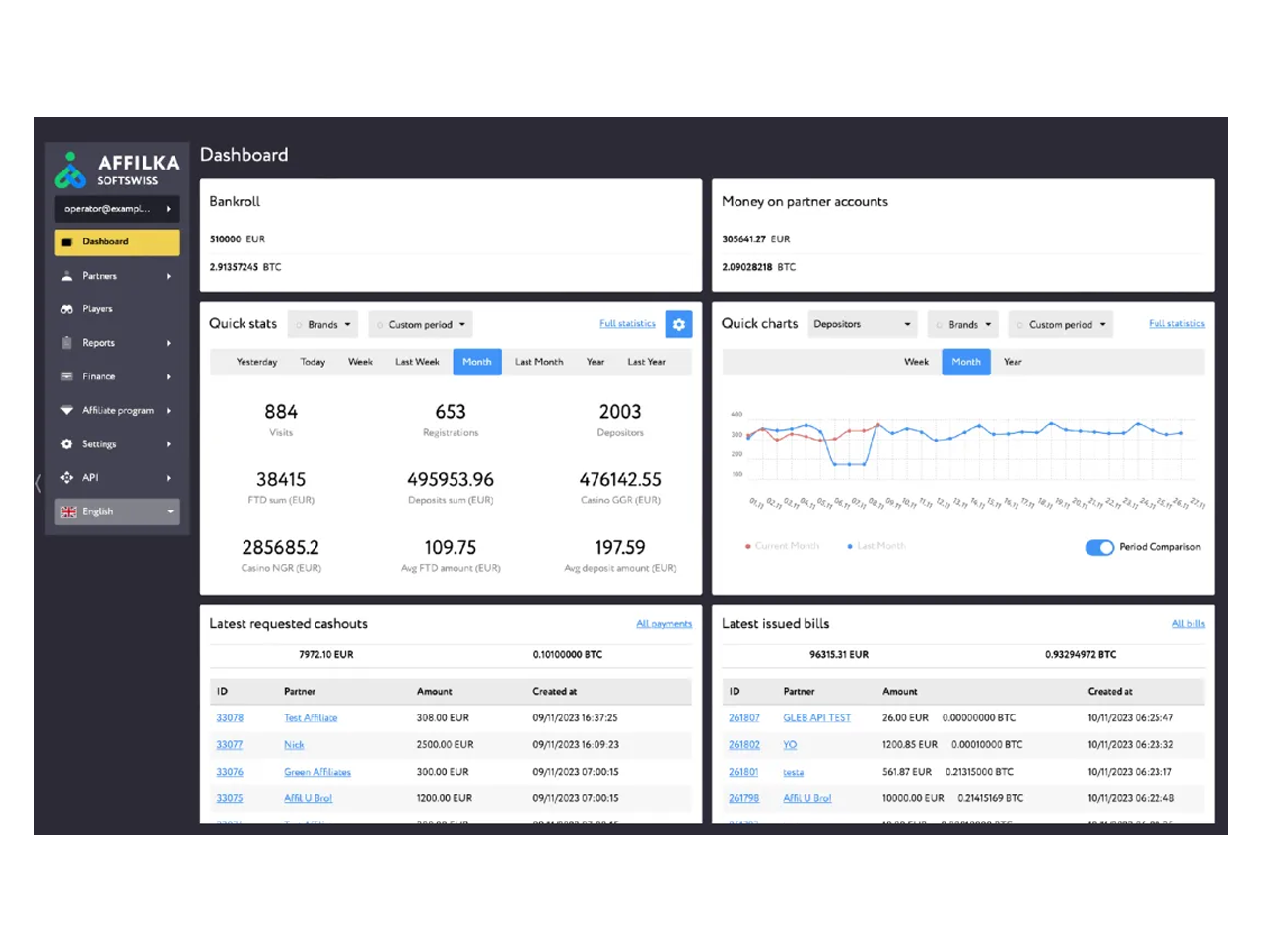Screen dimensions: 1262x952
Task: Switch Quick stats to Last Month
Action: (x=537, y=362)
